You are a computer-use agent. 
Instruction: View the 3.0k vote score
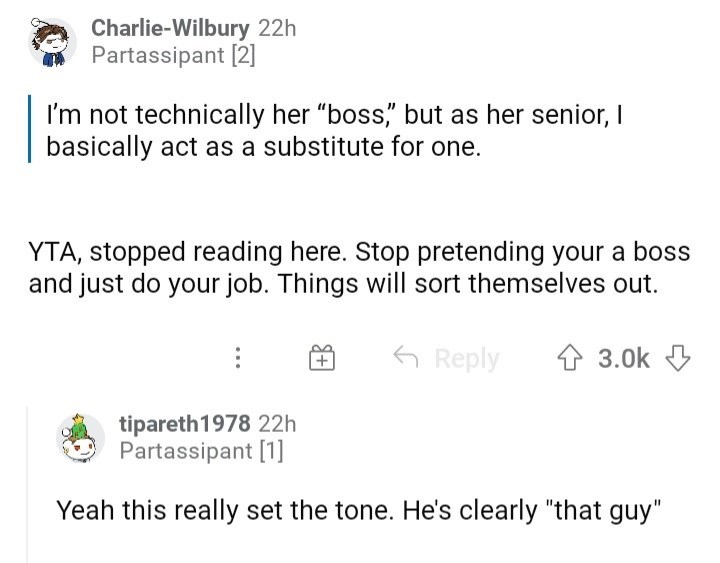(624, 359)
